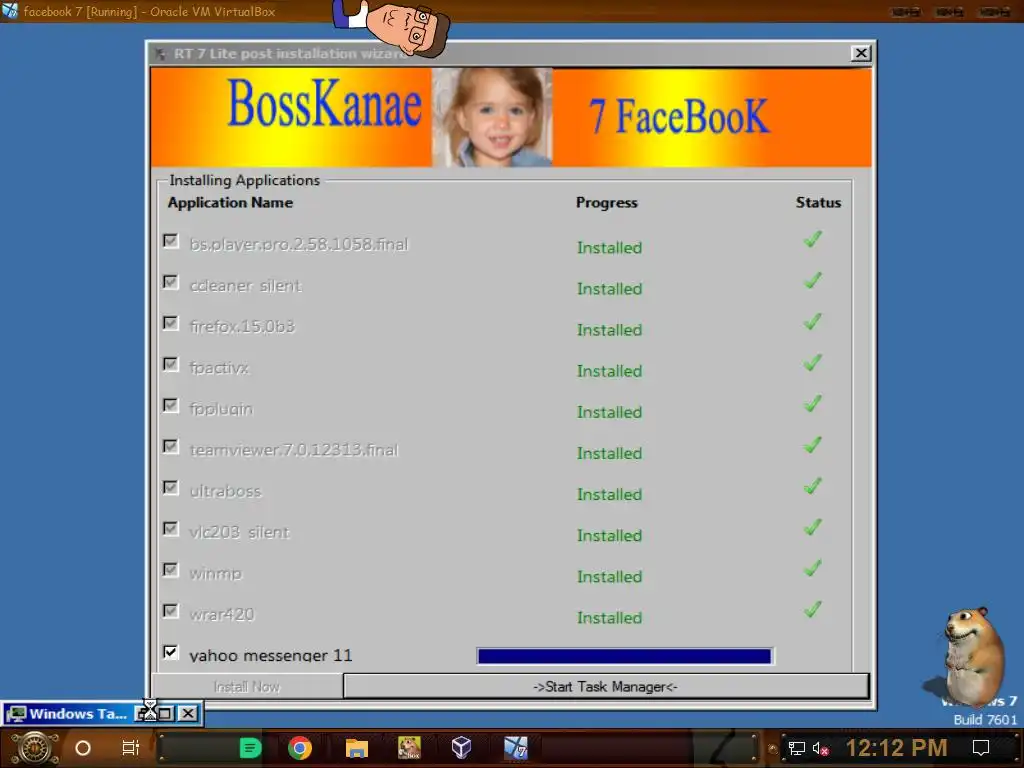This screenshot has width=1024, height=768.
Task: Toggle the winmp checkbox
Action: pos(170,570)
